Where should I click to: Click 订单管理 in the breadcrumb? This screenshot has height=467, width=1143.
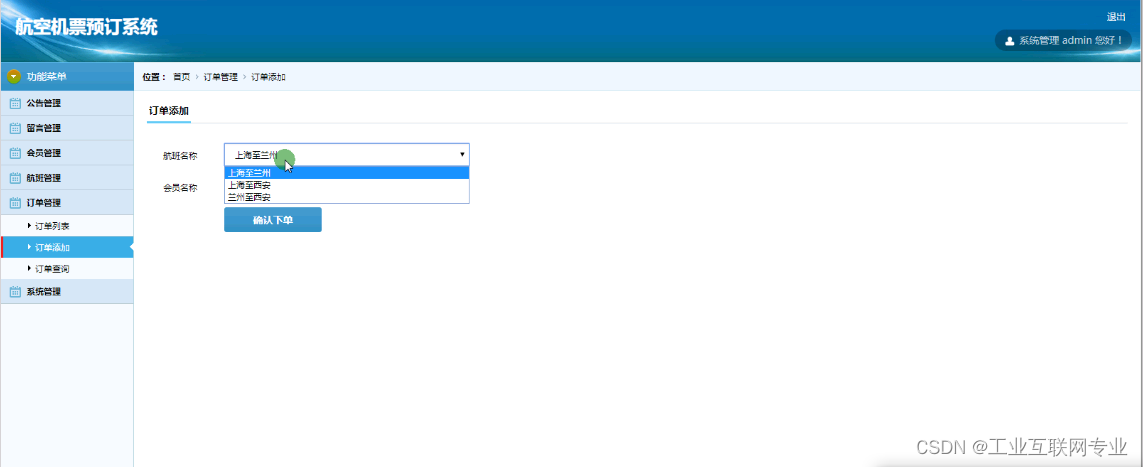221,76
